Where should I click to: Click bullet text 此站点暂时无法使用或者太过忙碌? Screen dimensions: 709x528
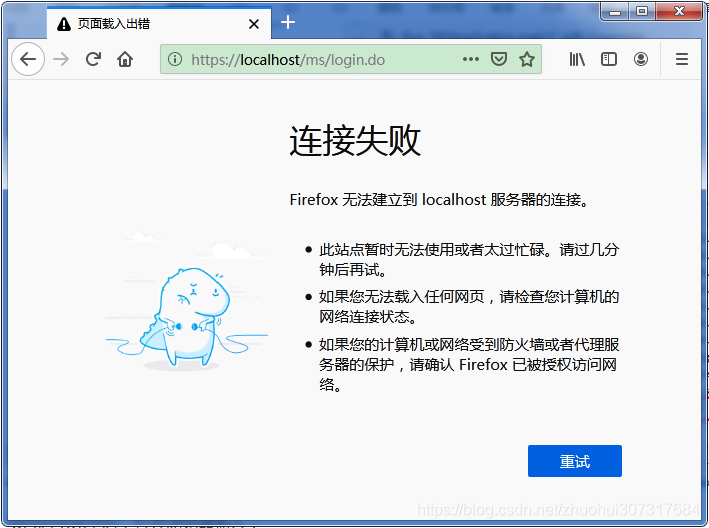(x=469, y=259)
